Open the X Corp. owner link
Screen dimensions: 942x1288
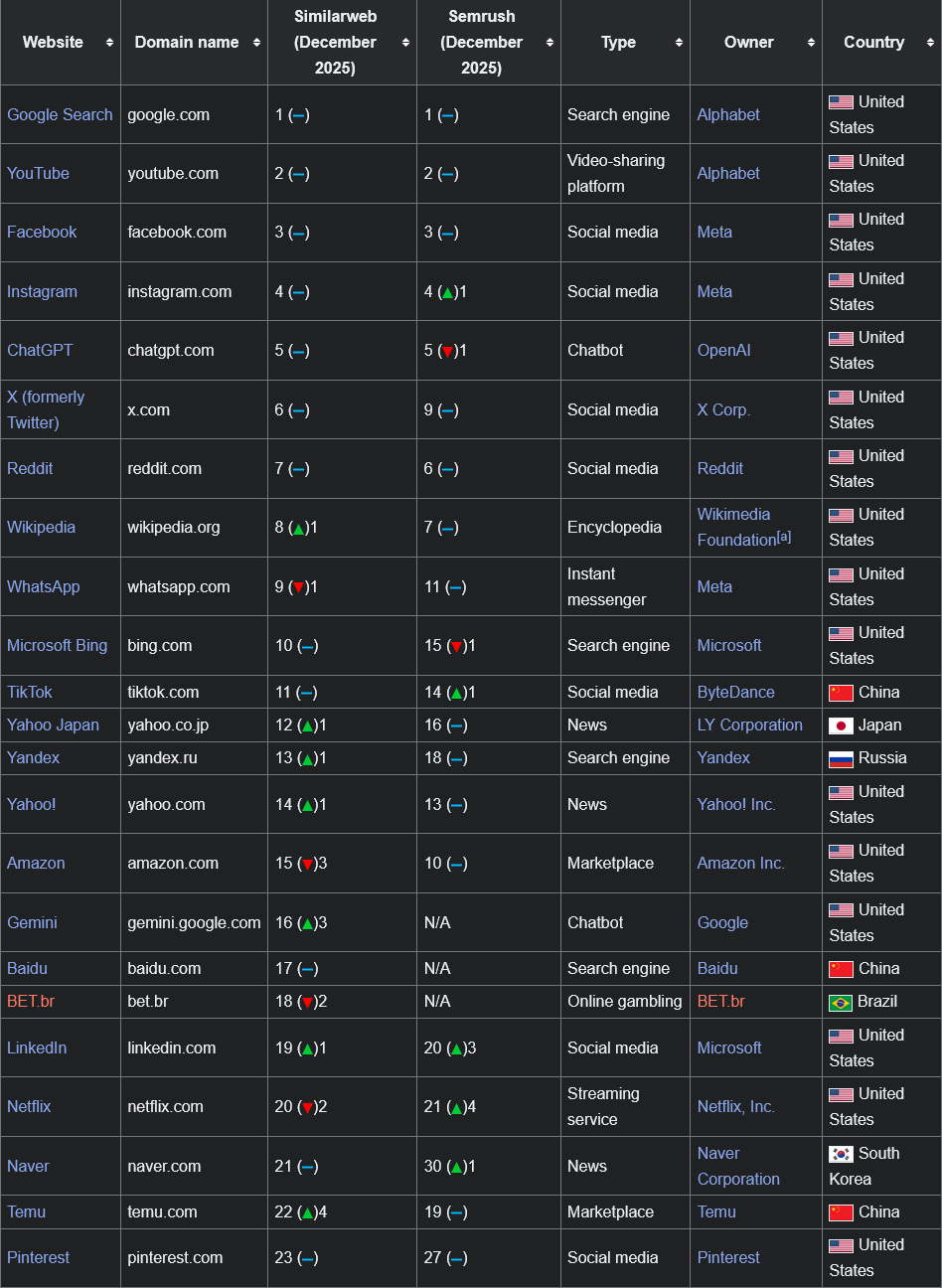(723, 409)
